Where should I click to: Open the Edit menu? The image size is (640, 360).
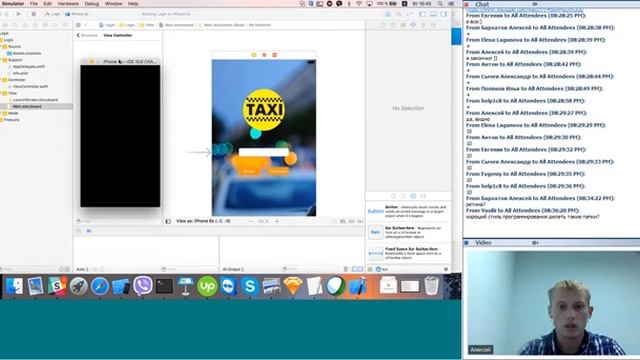click(48, 4)
